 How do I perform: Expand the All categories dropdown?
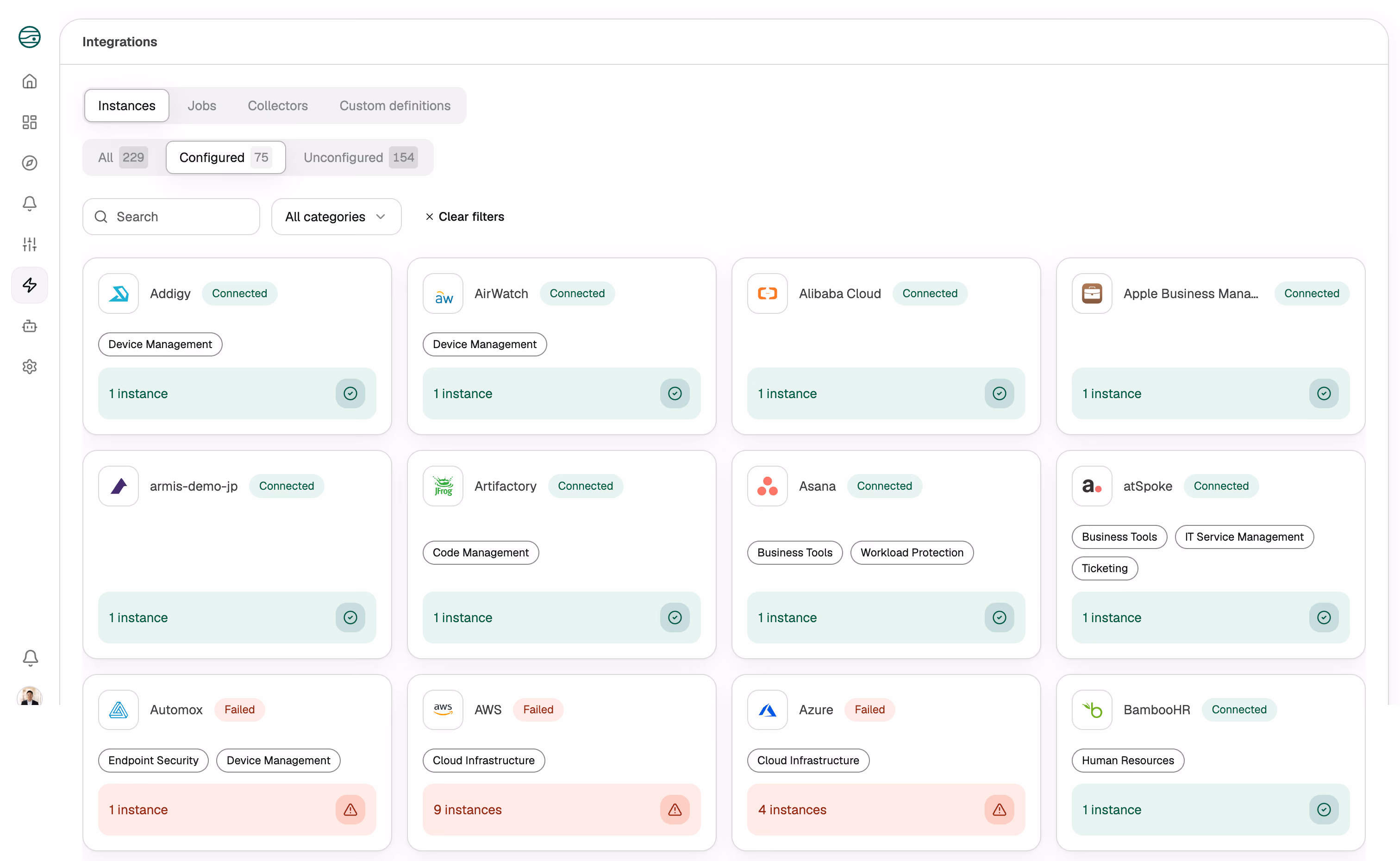pyautogui.click(x=336, y=216)
